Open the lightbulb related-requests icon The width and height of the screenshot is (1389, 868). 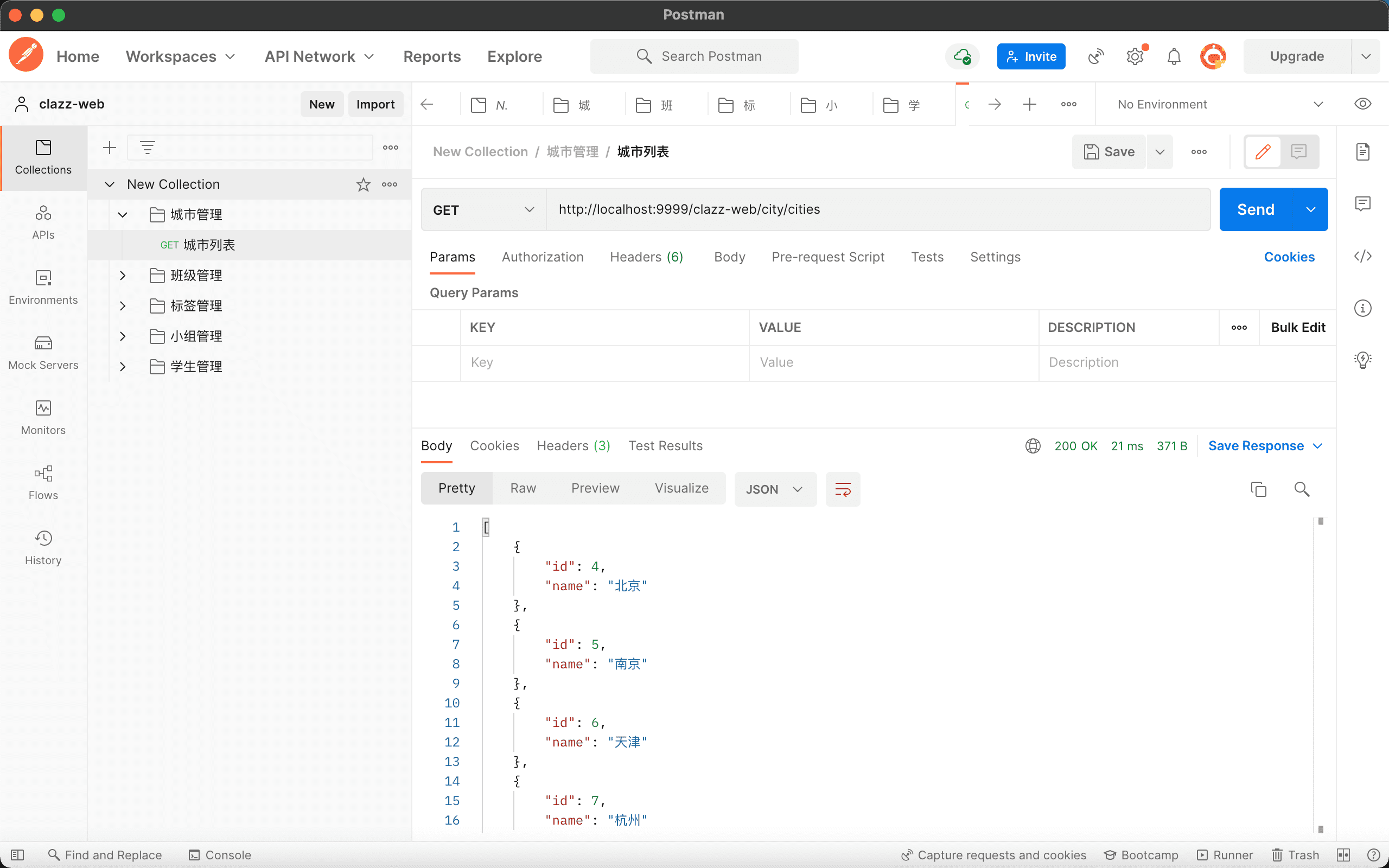(1362, 360)
